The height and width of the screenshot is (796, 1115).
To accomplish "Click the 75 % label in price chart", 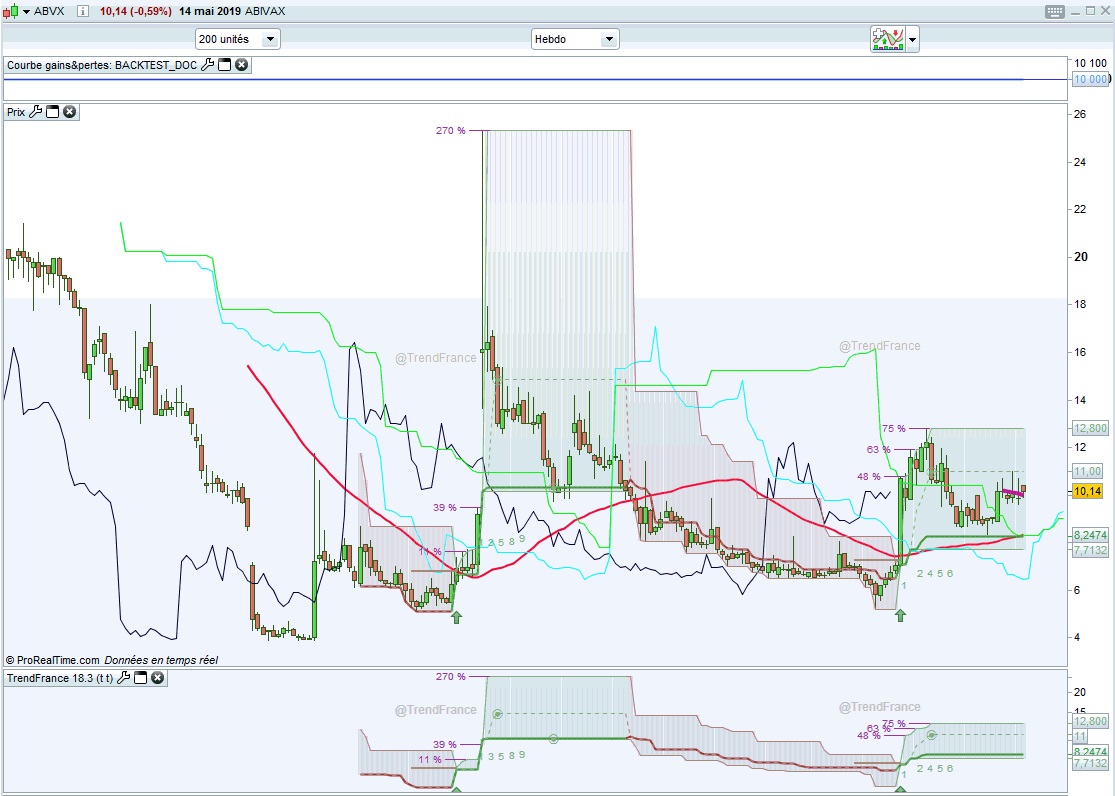I will coord(894,428).
